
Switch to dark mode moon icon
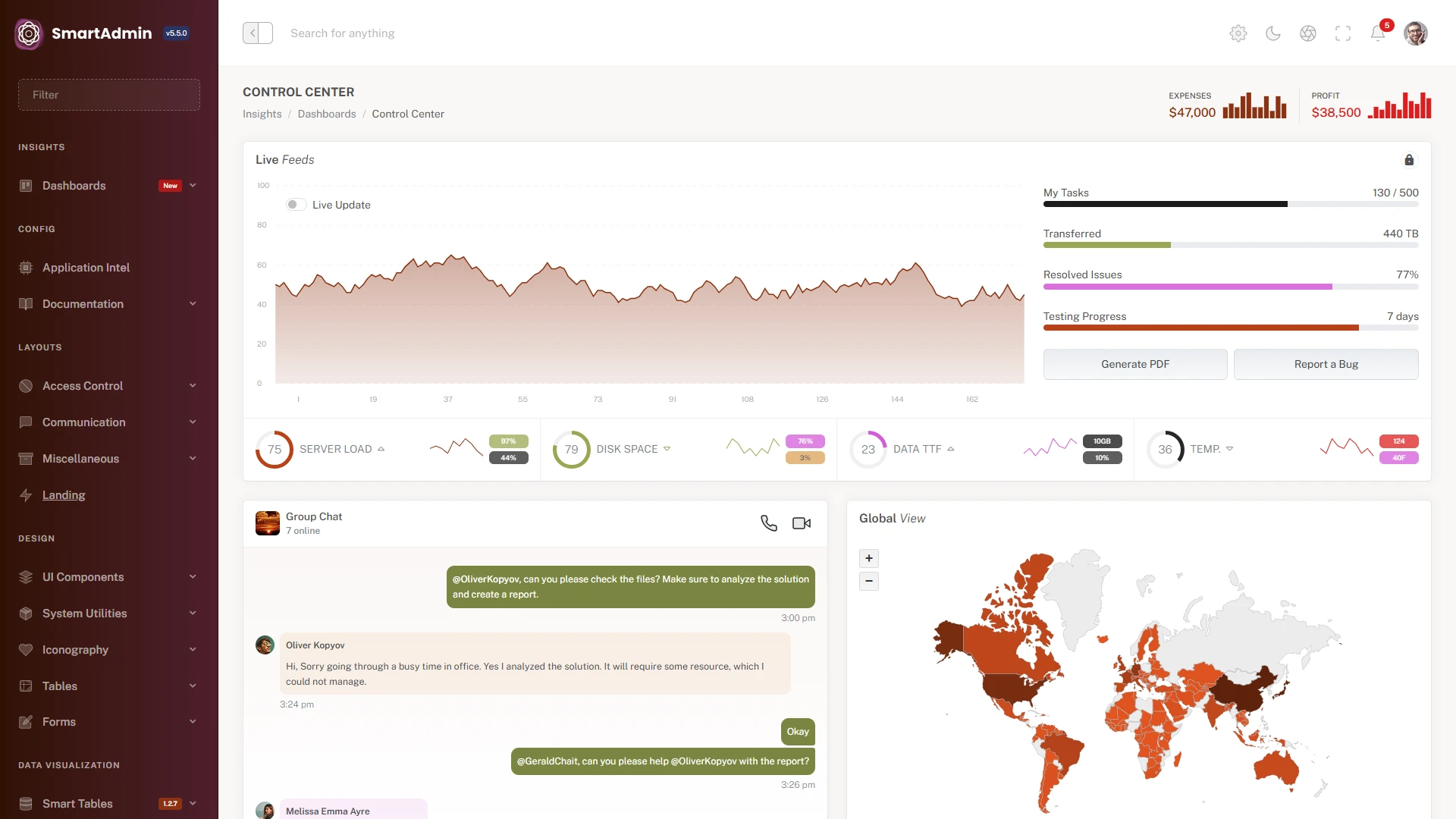click(x=1273, y=33)
